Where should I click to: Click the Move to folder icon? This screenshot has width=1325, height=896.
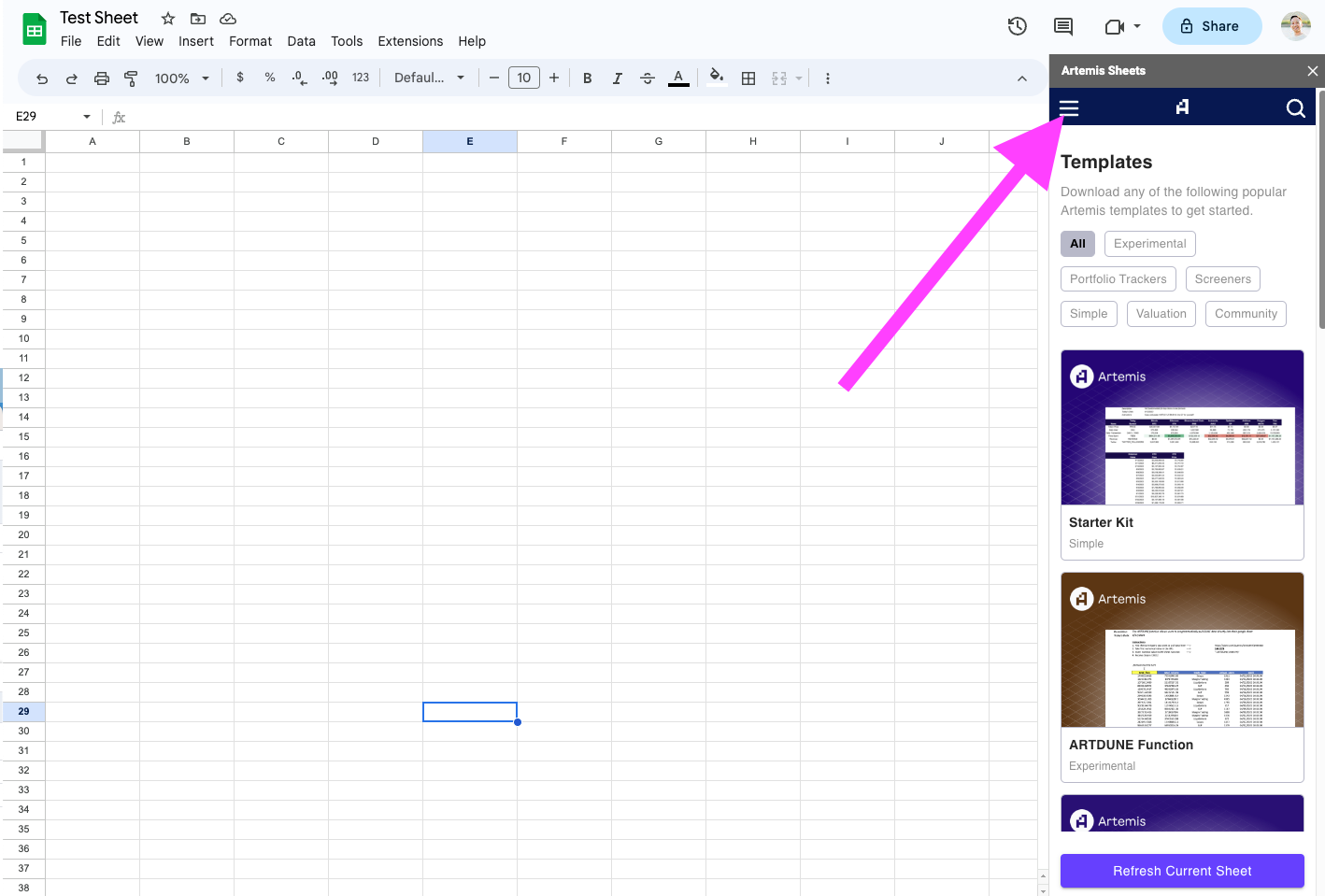198,18
